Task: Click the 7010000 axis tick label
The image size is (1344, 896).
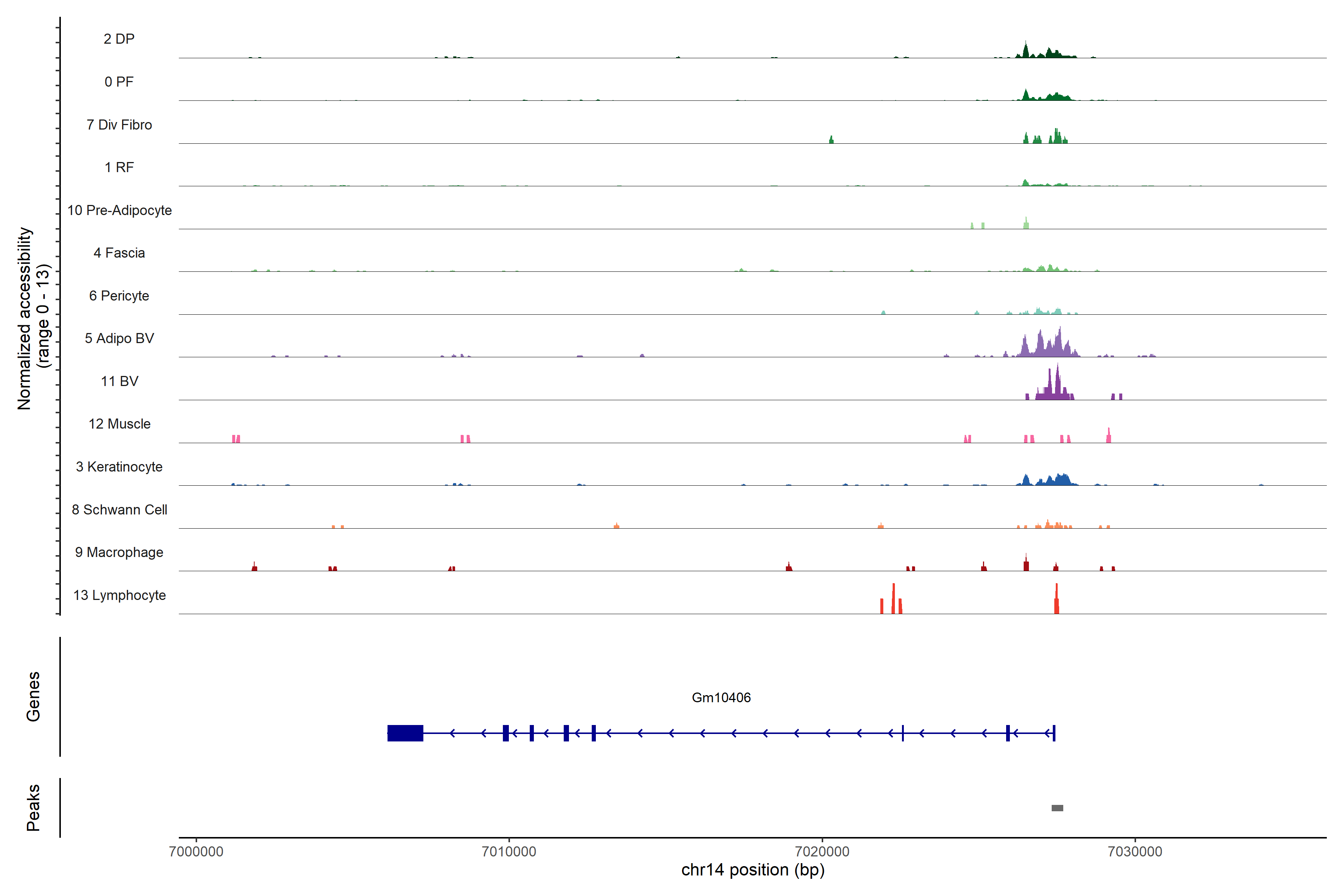Action: pos(508,852)
